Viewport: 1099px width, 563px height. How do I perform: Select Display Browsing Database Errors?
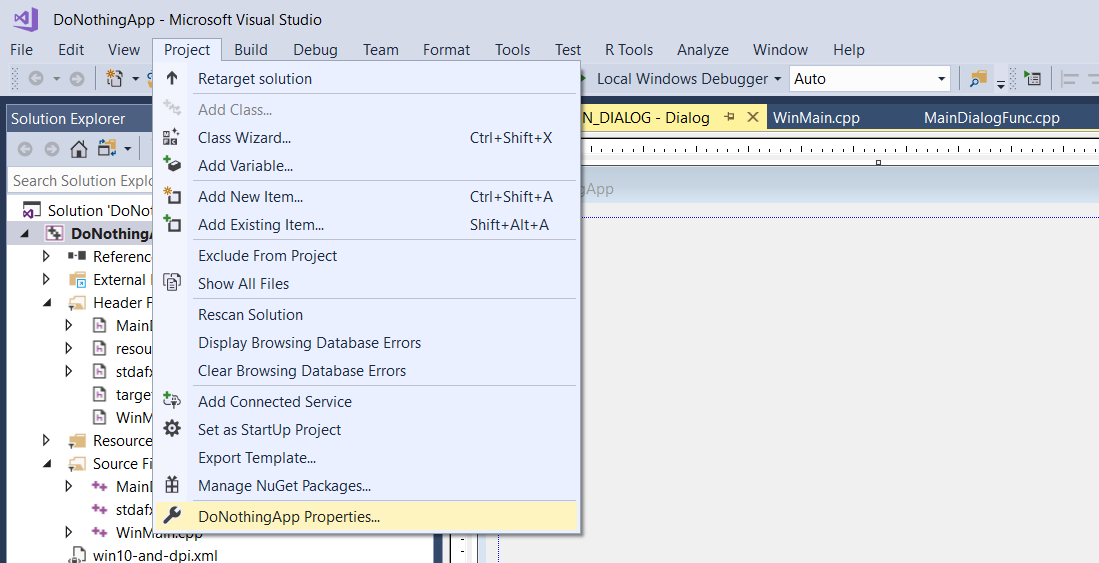pyautogui.click(x=366, y=342)
